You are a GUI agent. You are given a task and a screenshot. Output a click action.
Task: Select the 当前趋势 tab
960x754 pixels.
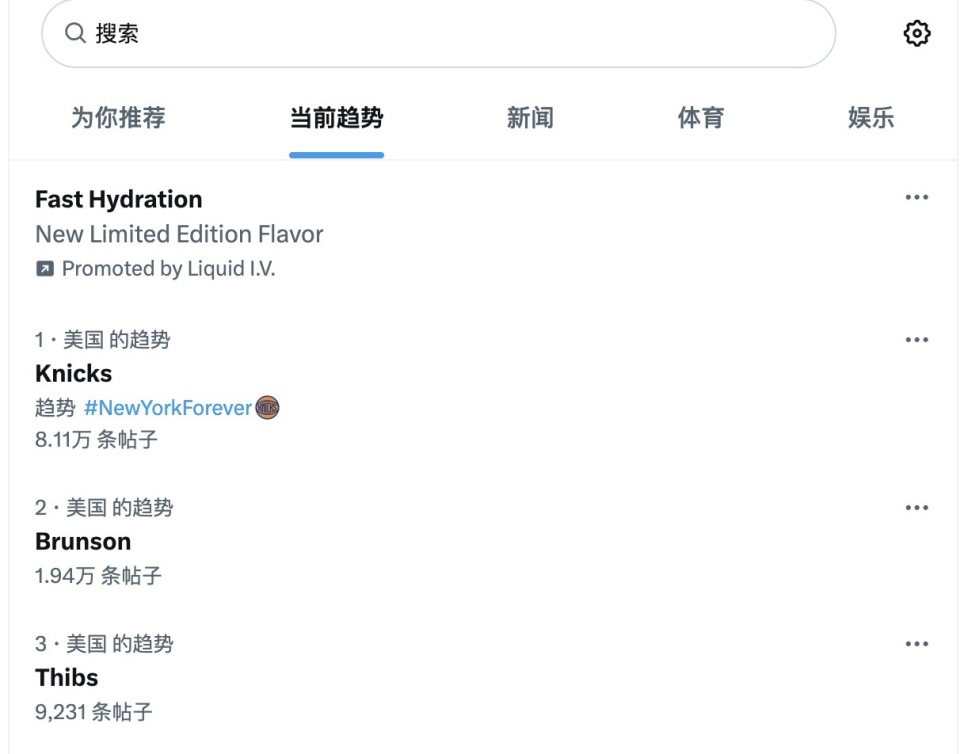[337, 118]
